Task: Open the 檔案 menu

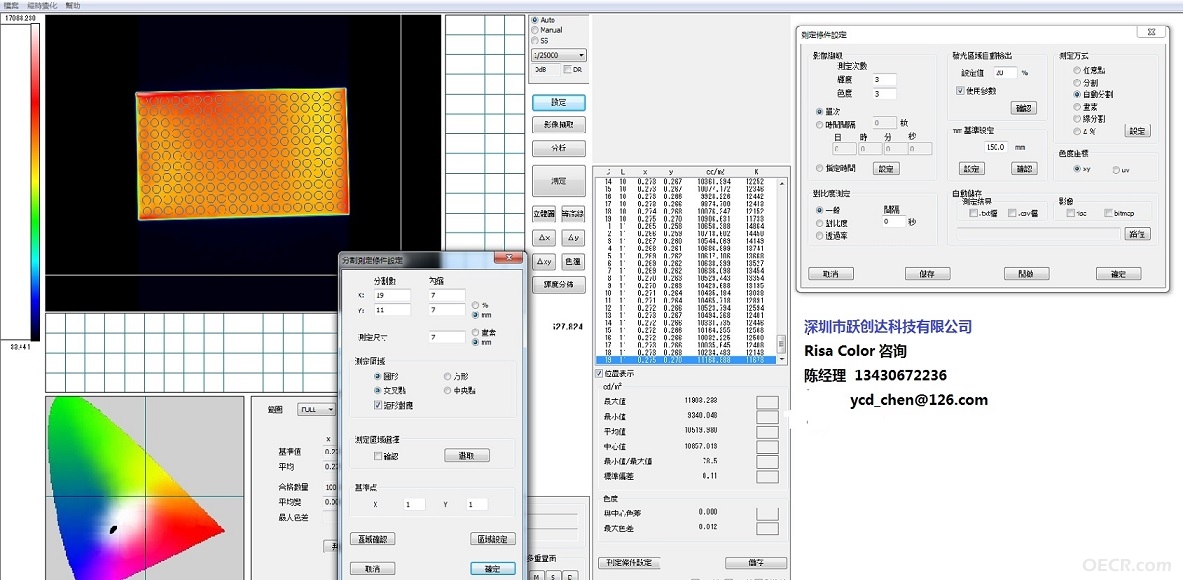Action: click(x=11, y=5)
